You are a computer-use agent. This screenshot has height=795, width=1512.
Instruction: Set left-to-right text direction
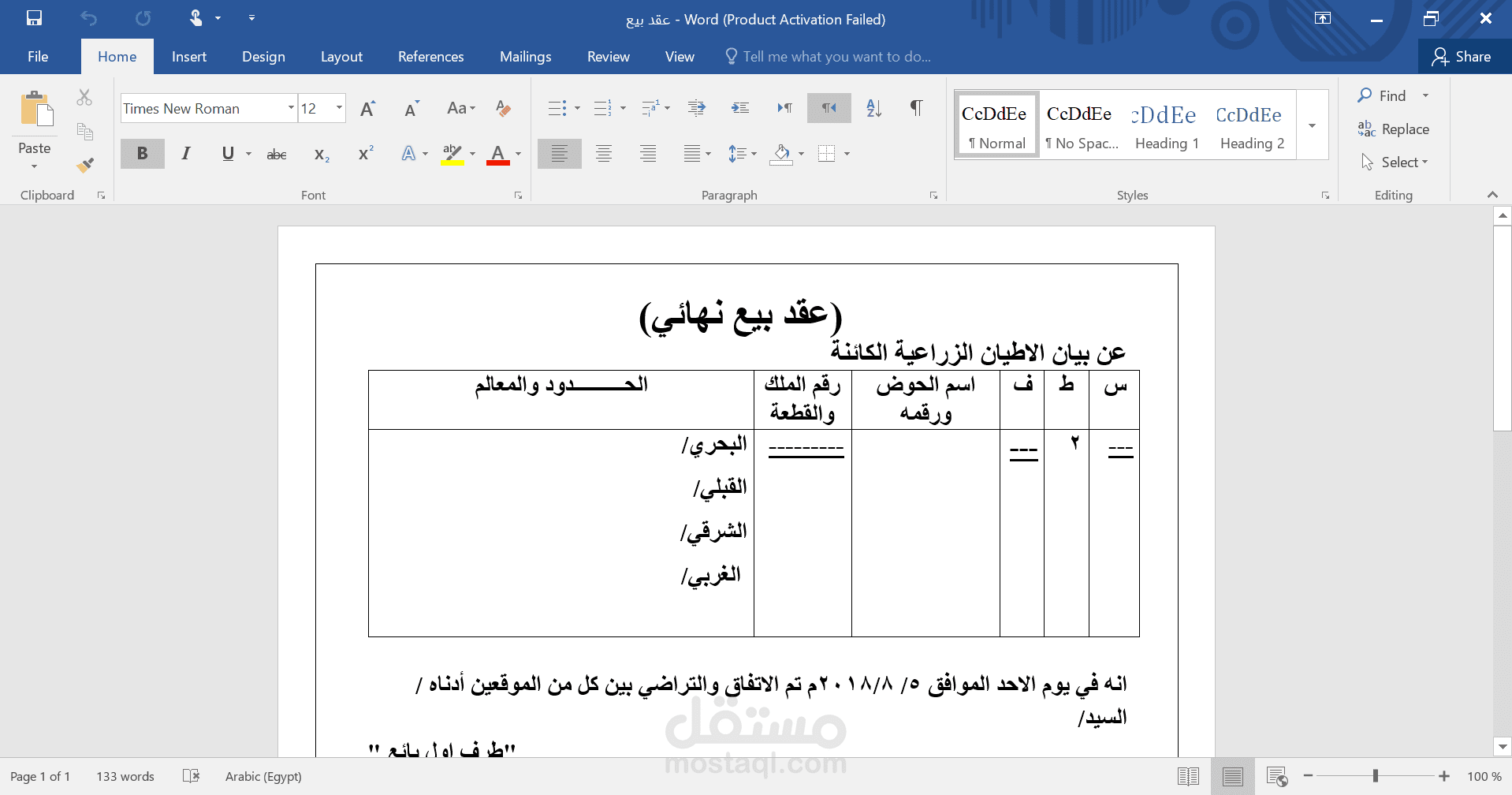(785, 108)
